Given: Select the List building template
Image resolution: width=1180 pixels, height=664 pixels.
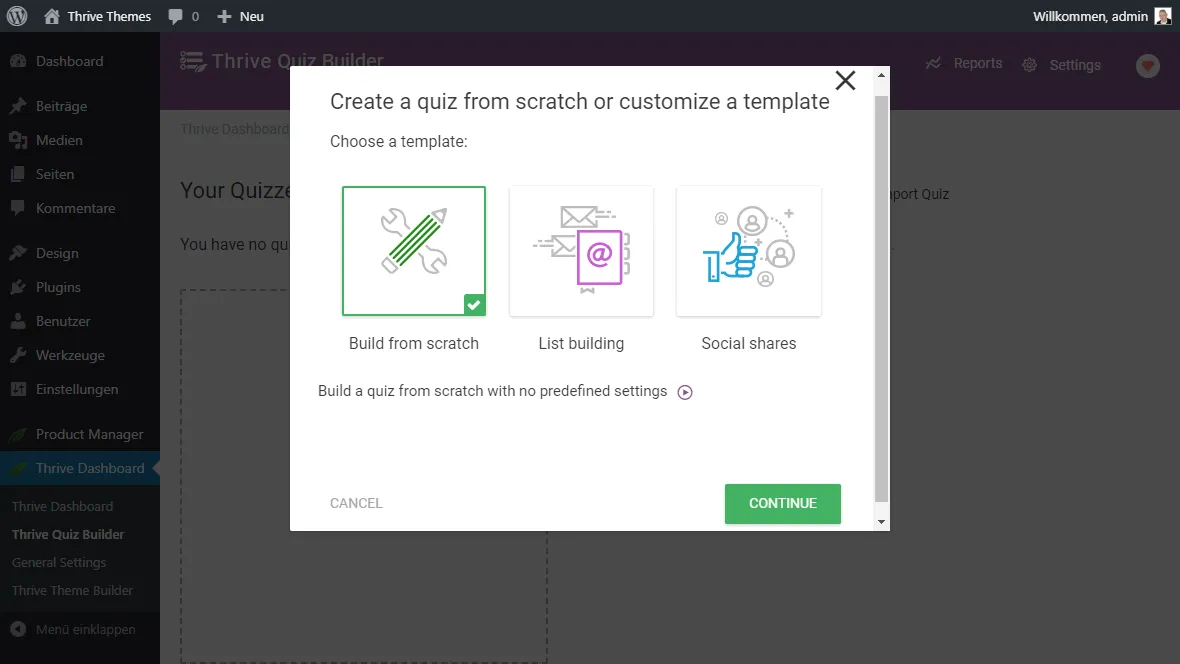Looking at the screenshot, I should point(581,251).
